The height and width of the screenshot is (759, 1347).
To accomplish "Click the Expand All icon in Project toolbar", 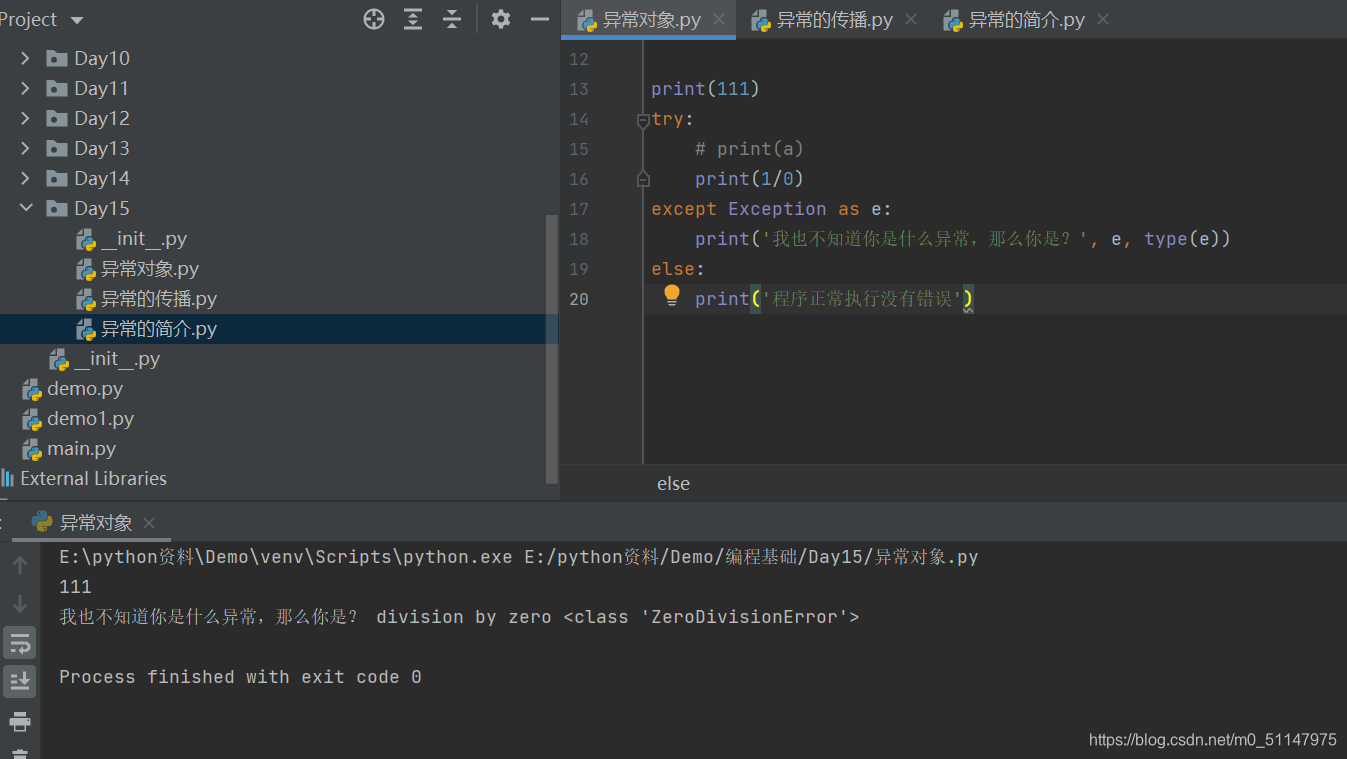I will pos(413,19).
